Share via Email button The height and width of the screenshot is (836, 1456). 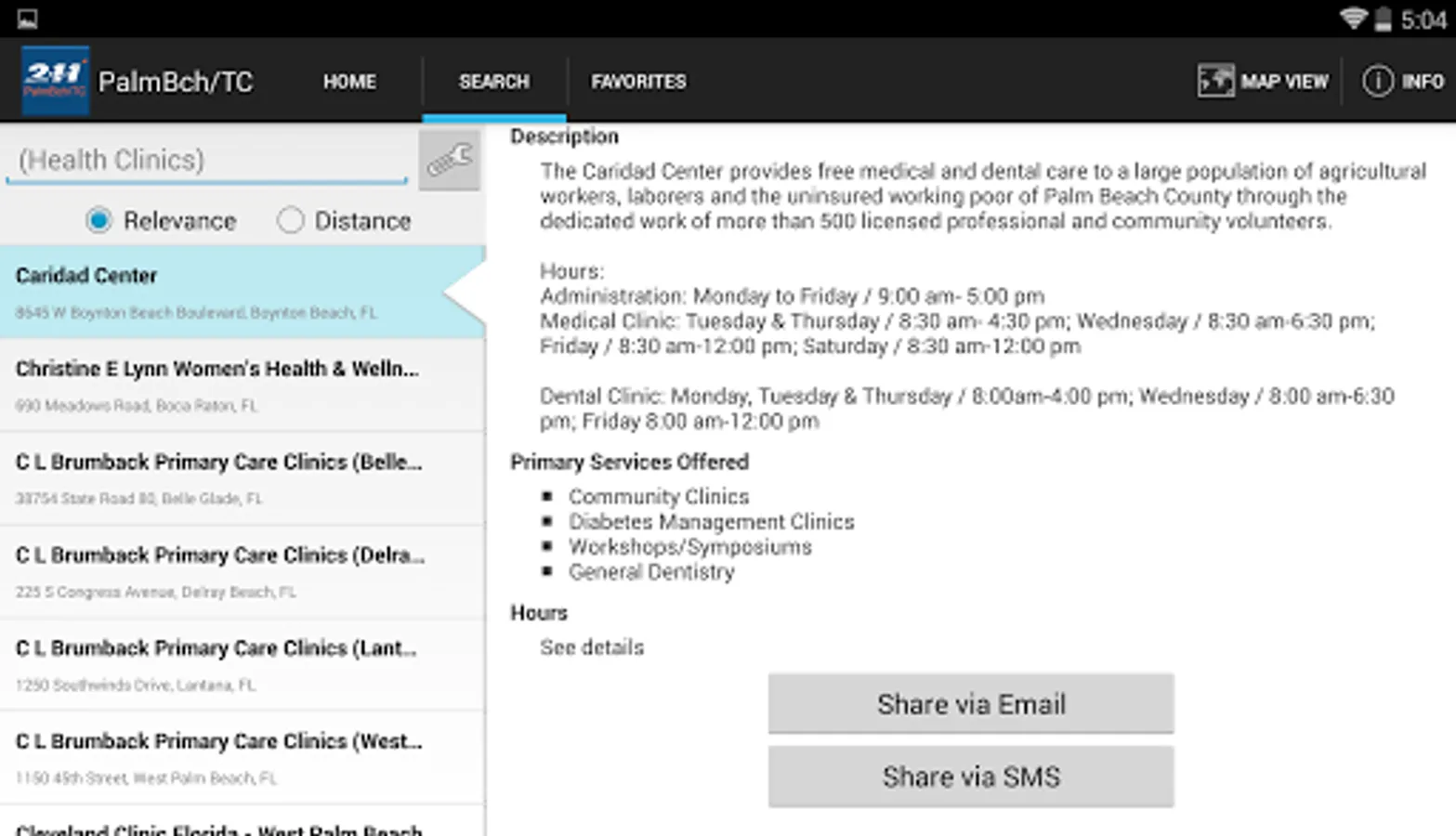(971, 704)
